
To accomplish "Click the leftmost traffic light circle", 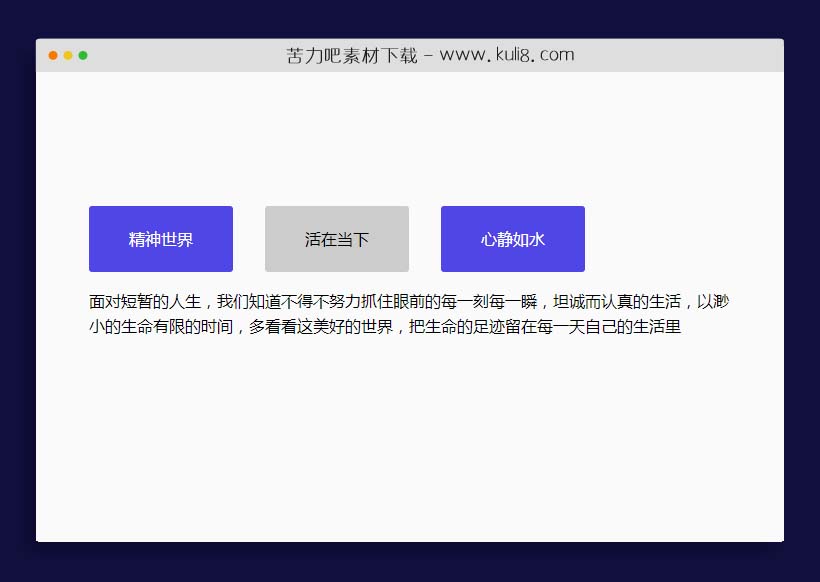I will click(51, 55).
